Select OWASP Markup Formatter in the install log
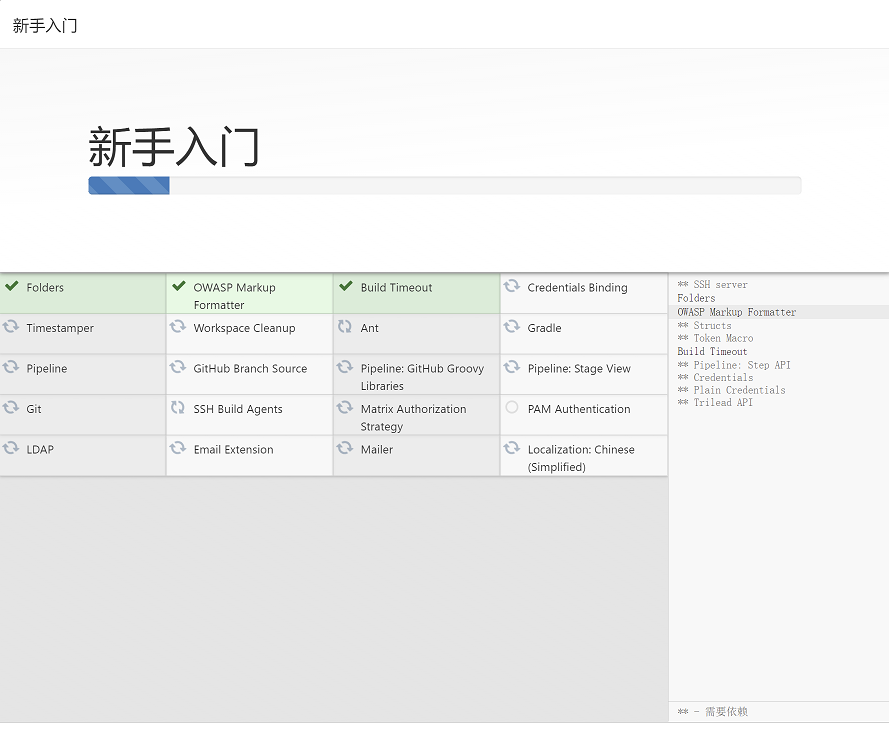Viewport: 889px width, 732px height. coord(737,312)
